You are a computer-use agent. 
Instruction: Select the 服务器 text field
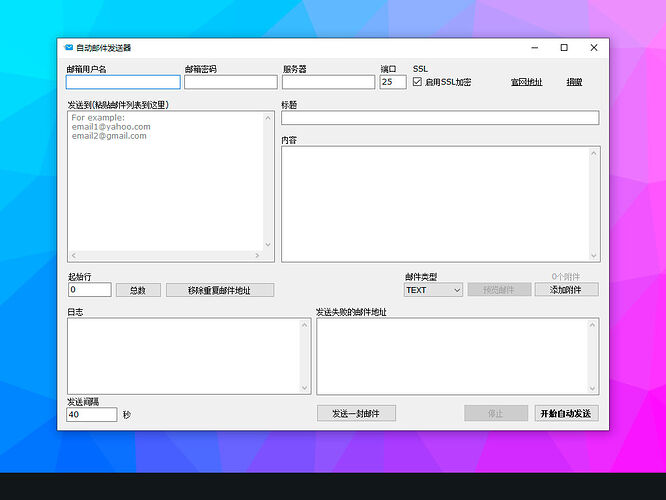[x=327, y=82]
